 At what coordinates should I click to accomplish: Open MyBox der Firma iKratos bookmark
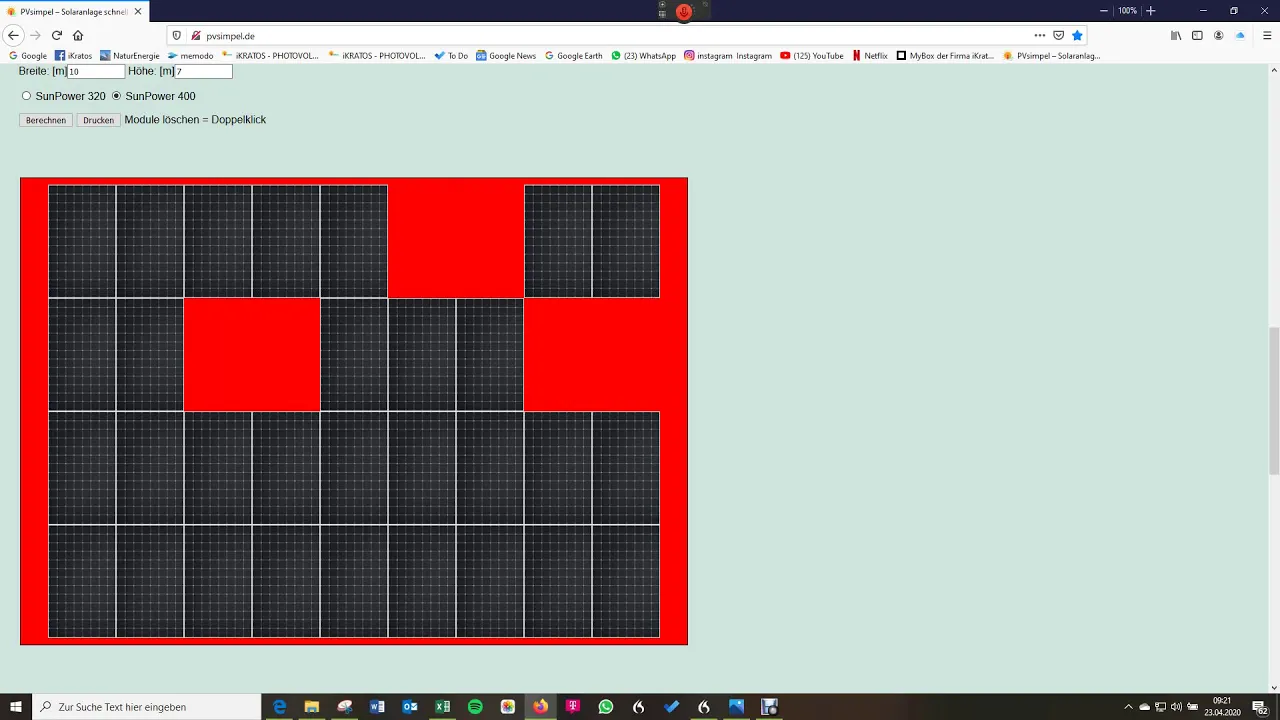click(945, 56)
